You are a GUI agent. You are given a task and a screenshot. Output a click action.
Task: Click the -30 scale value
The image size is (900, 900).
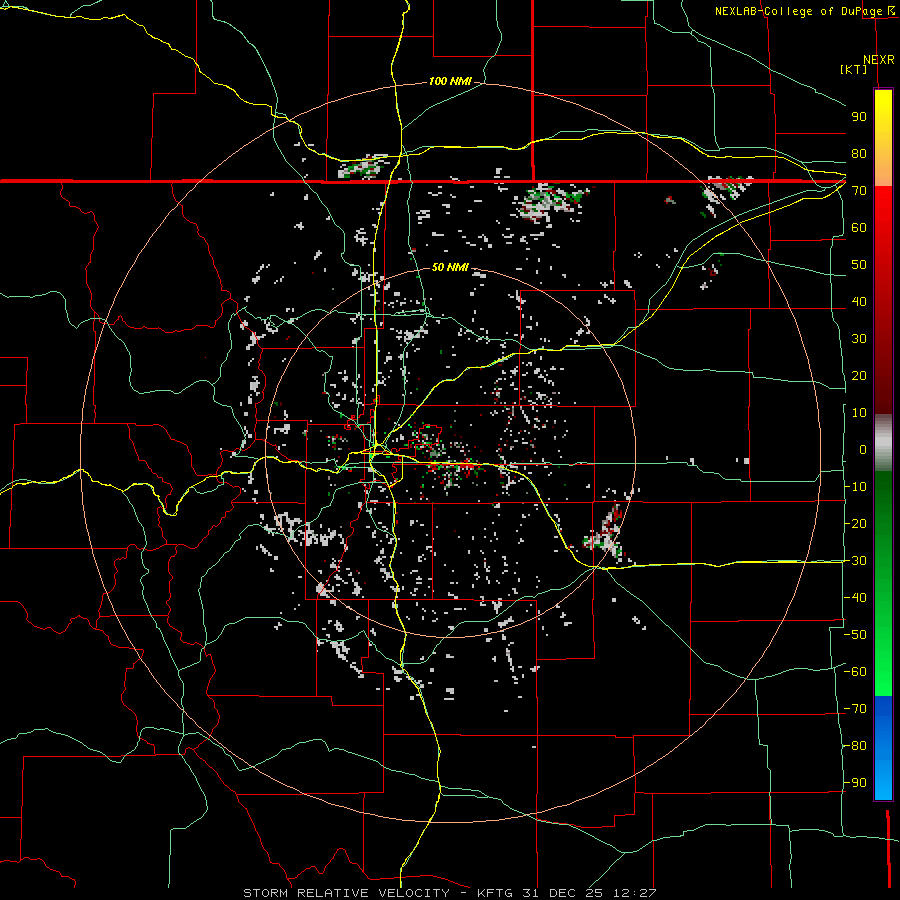click(x=855, y=561)
